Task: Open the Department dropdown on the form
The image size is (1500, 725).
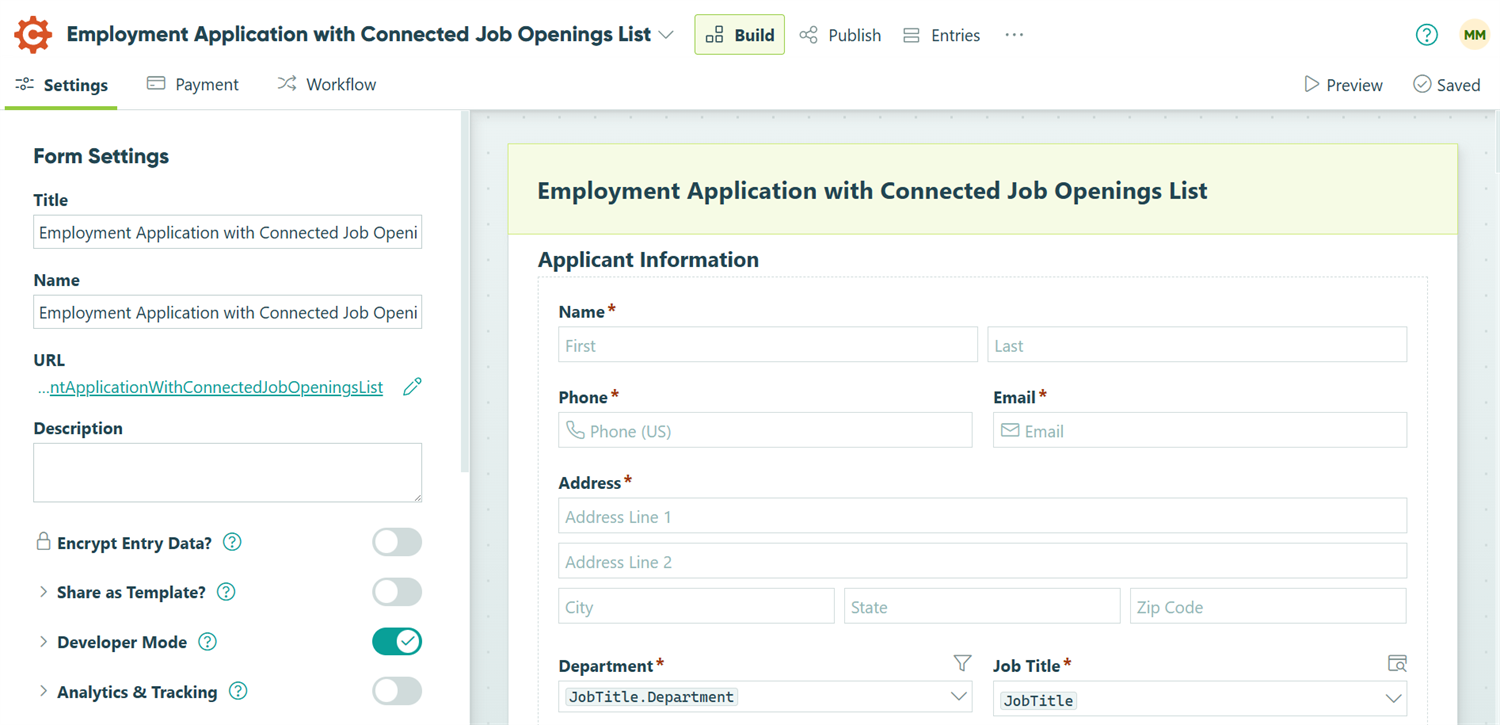Action: click(765, 696)
